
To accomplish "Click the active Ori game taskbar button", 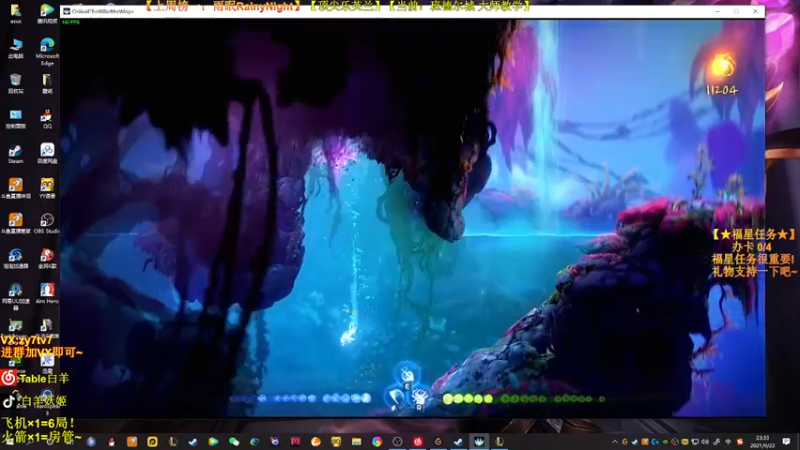I will (479, 442).
